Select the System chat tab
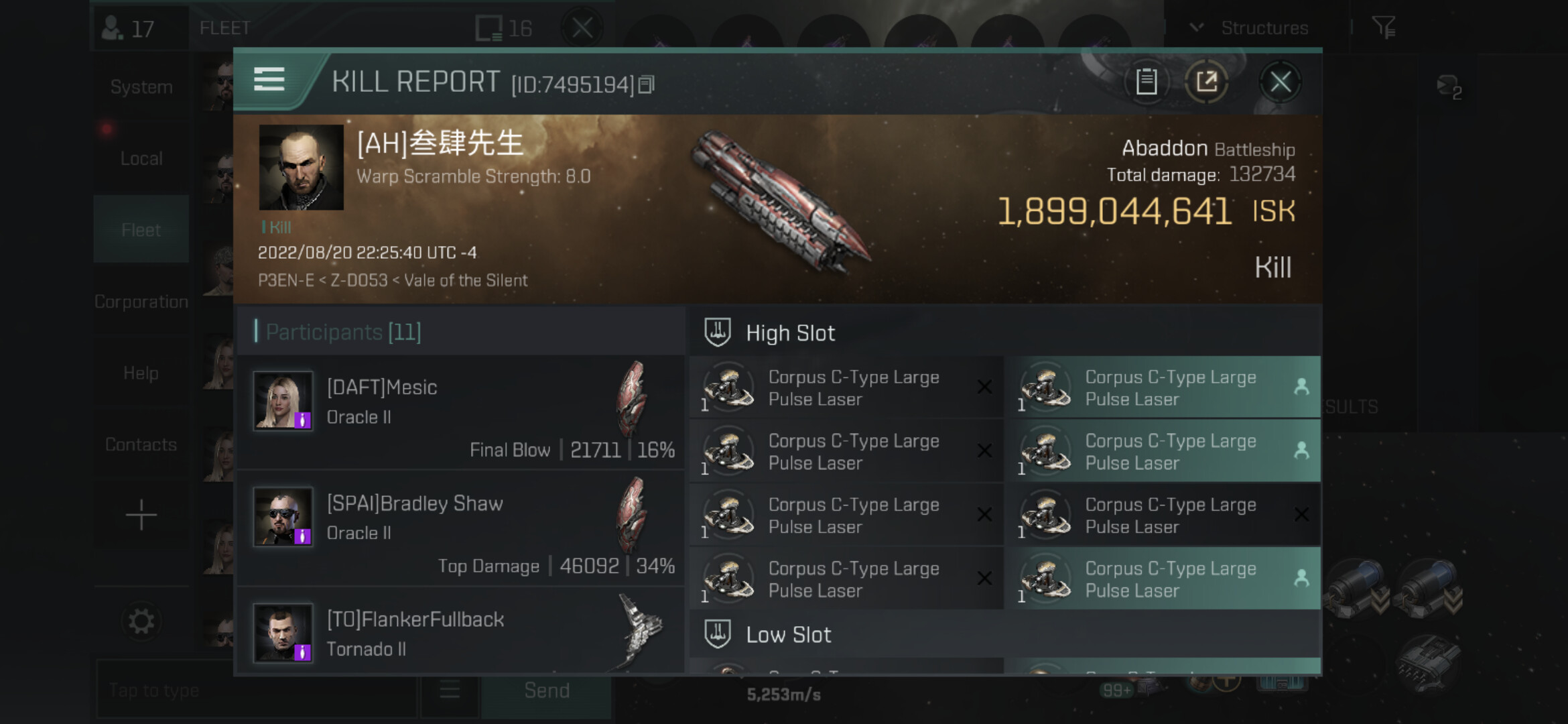The height and width of the screenshot is (724, 1568). [141, 86]
